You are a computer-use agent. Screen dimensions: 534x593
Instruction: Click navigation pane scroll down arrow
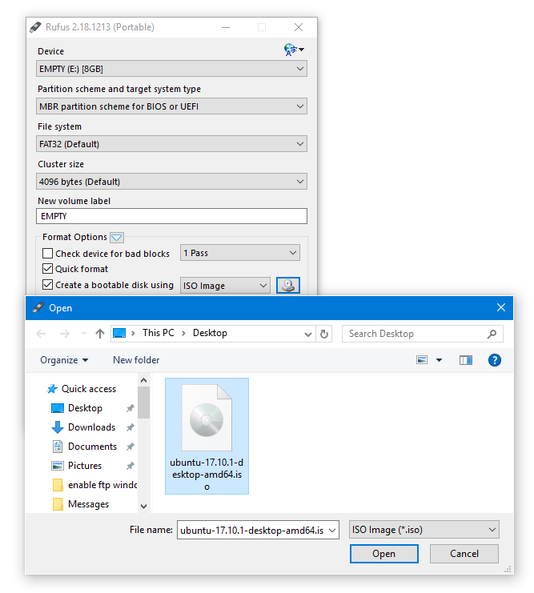(x=144, y=506)
